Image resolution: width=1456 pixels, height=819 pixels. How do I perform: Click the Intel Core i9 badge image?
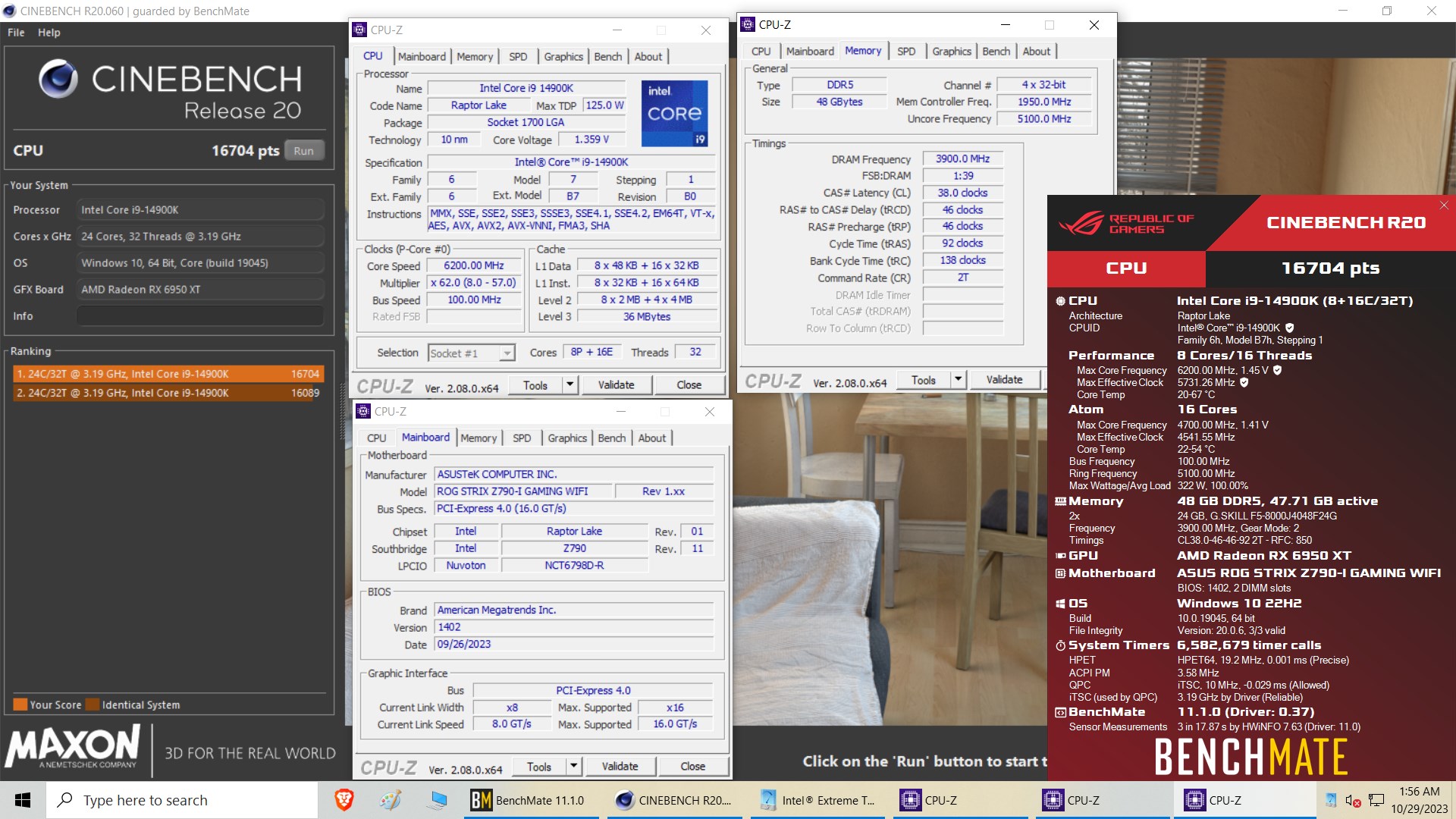tap(674, 113)
